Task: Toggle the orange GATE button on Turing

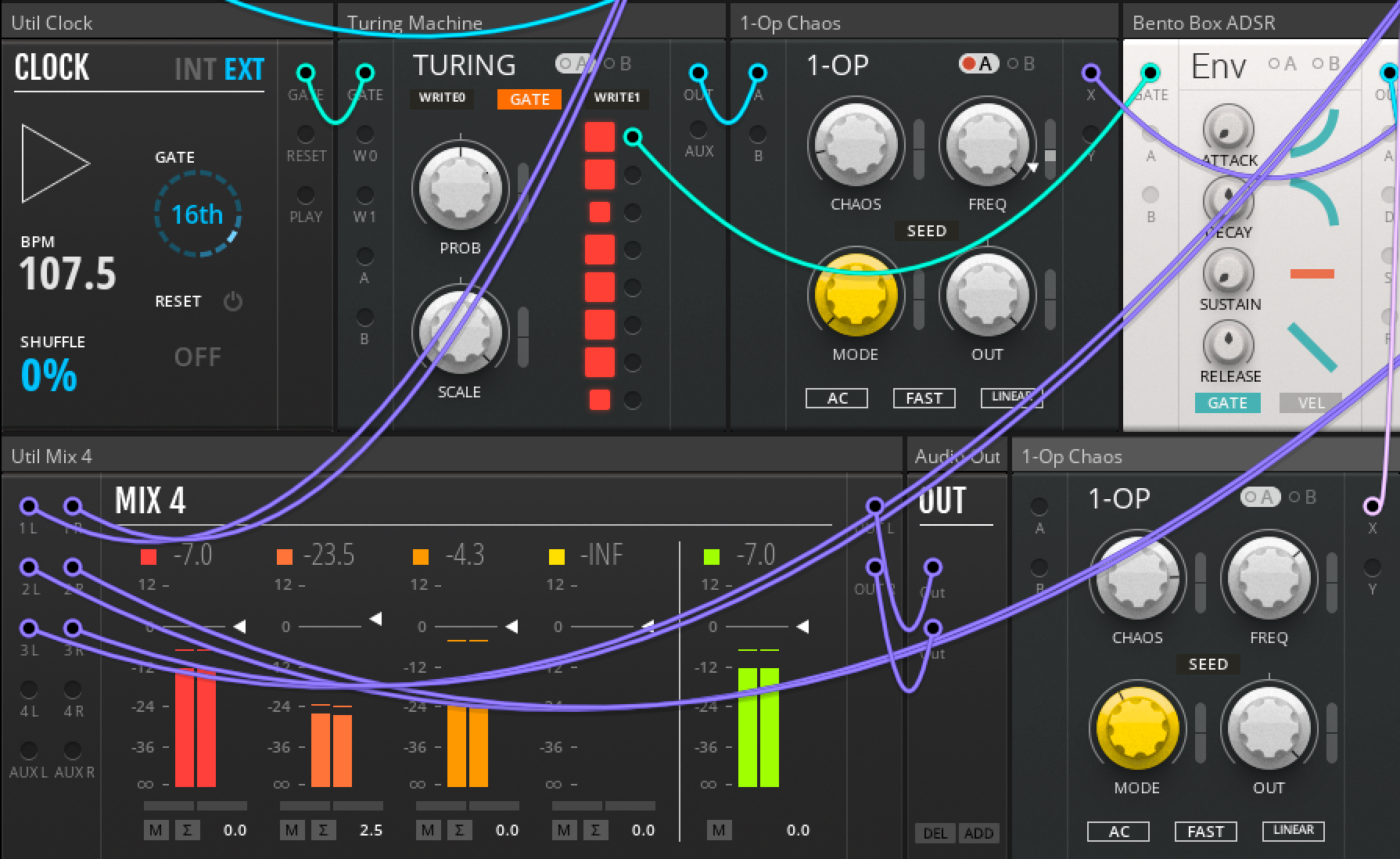Action: click(x=529, y=99)
